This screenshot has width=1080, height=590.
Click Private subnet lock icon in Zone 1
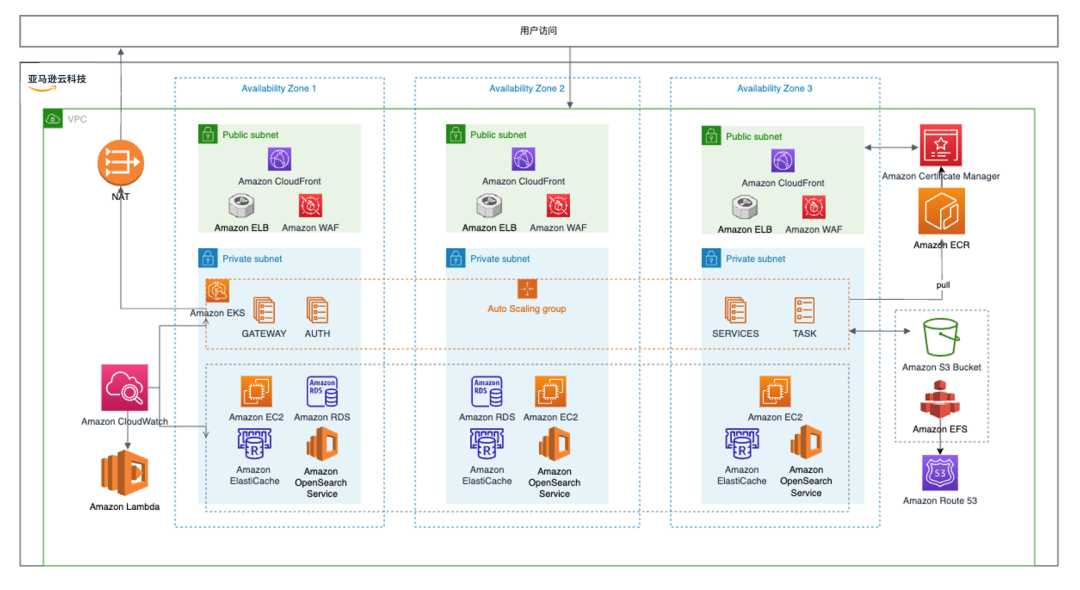[x=208, y=258]
